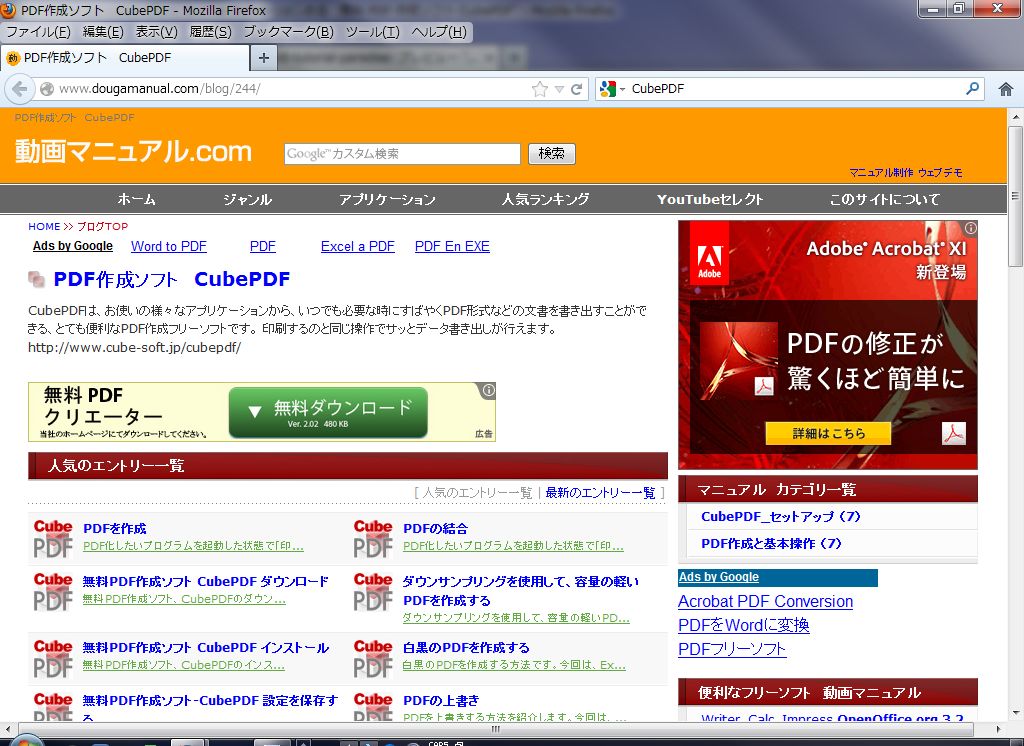Click the green 無料ダウンロード button
This screenshot has height=746, width=1024.
pos(327,410)
